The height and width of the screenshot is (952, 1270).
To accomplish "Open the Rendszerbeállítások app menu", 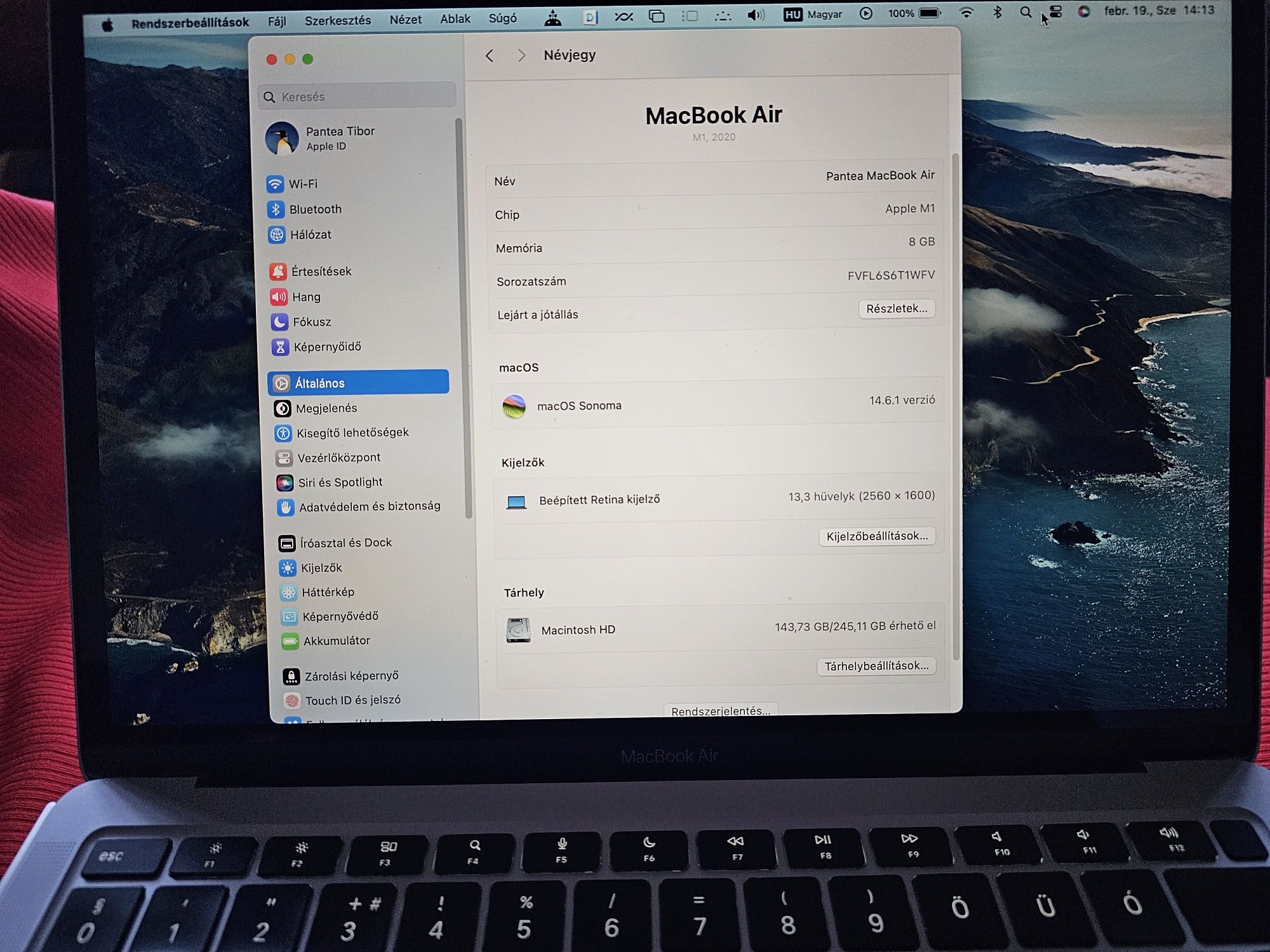I will pyautogui.click(x=190, y=23).
